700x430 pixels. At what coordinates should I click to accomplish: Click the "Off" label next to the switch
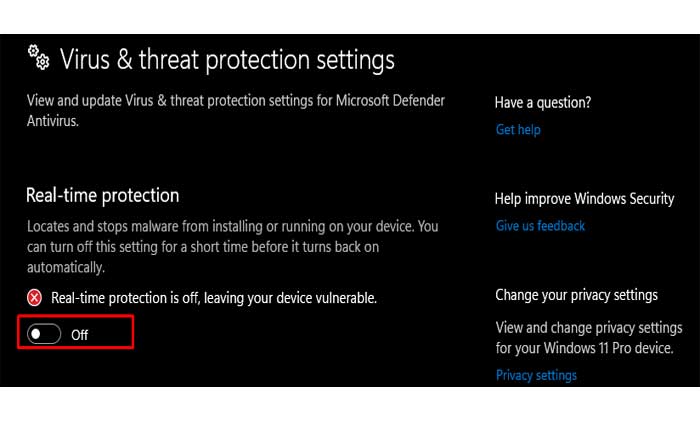(x=80, y=335)
